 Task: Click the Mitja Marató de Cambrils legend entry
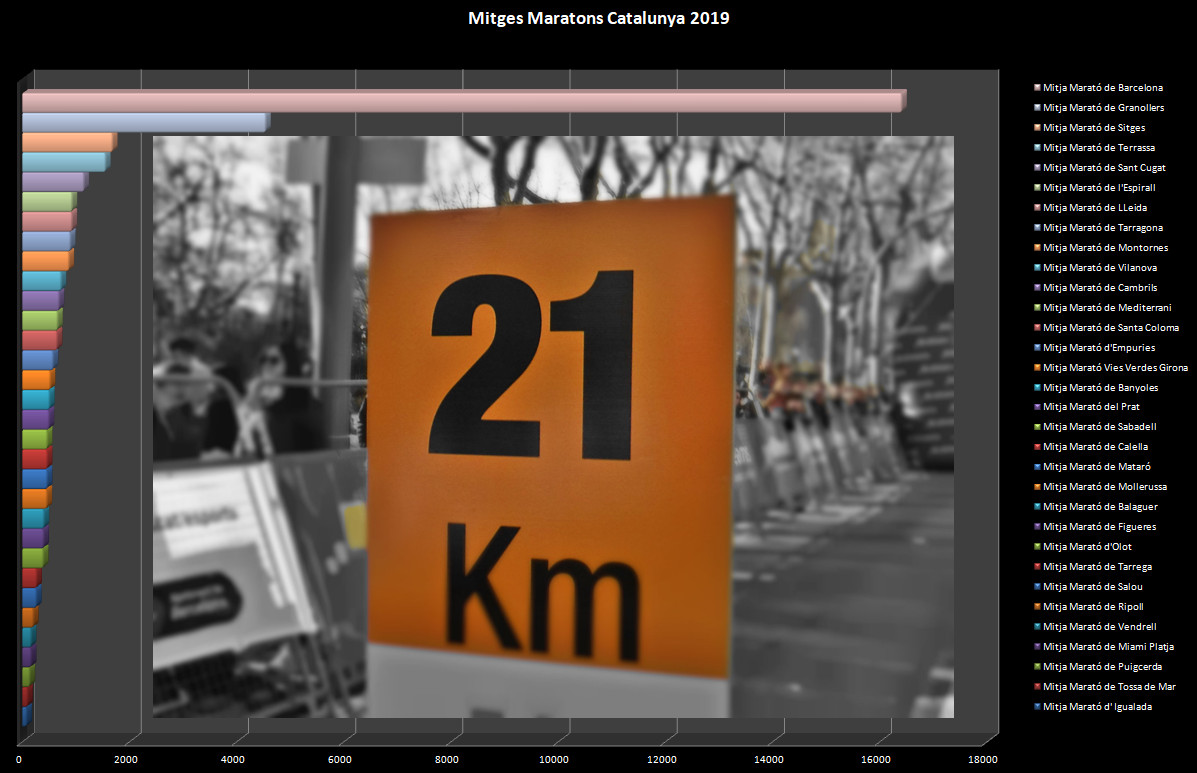point(1100,287)
